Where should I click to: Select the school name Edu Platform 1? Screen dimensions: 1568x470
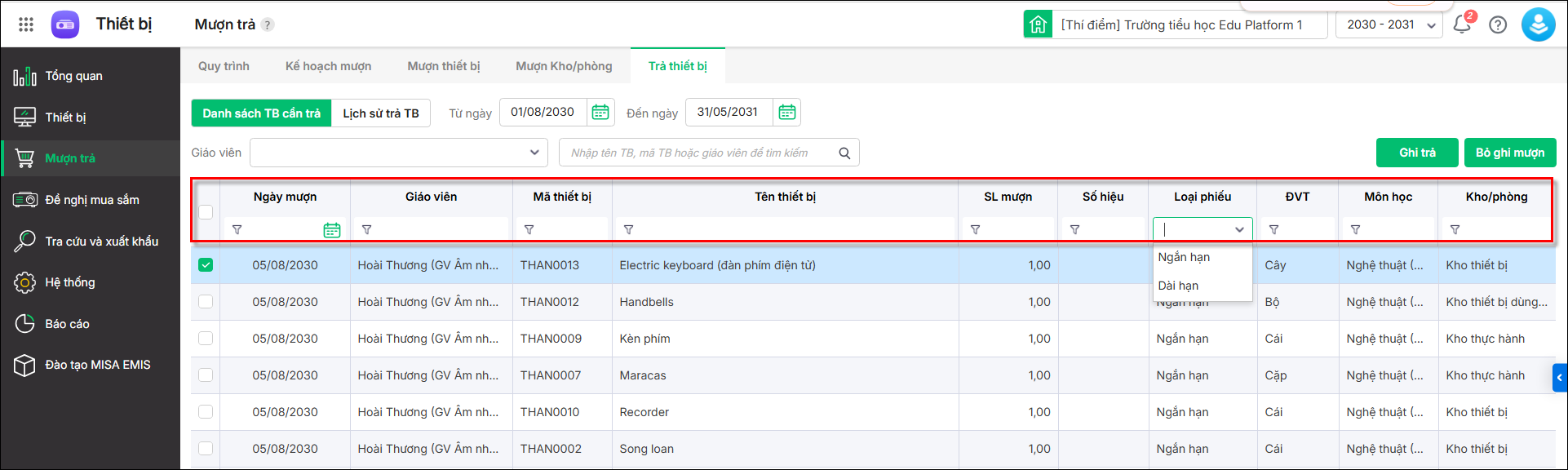click(1181, 24)
